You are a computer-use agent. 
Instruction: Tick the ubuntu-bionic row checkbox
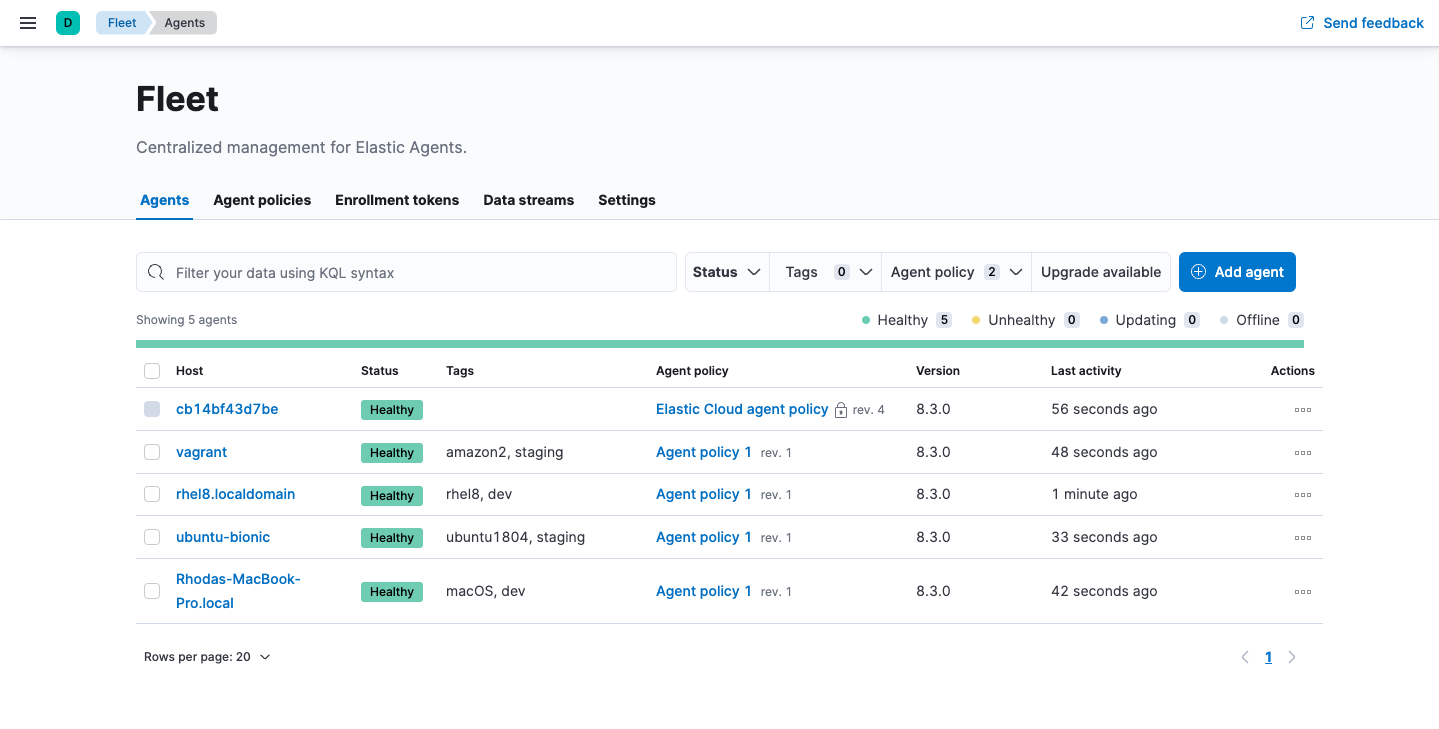(152, 537)
